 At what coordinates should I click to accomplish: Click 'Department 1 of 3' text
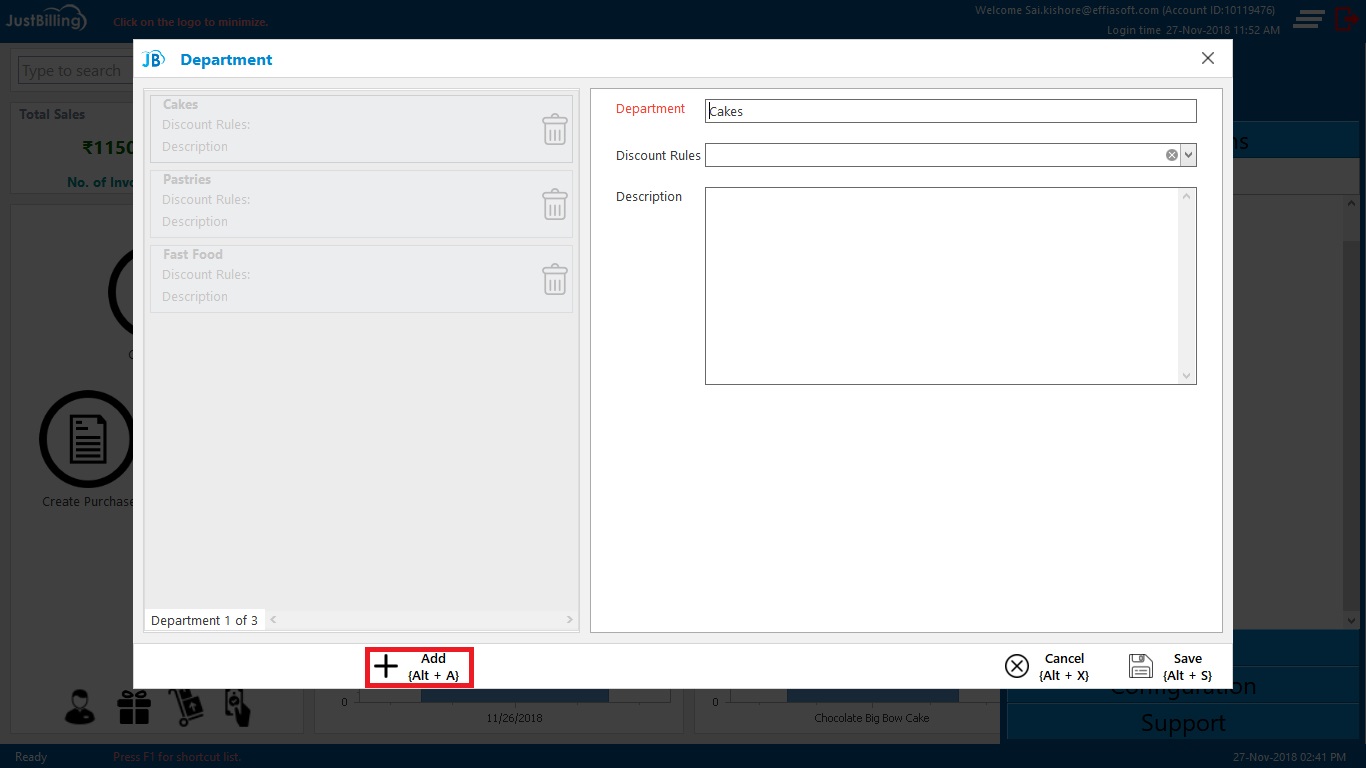(x=204, y=620)
